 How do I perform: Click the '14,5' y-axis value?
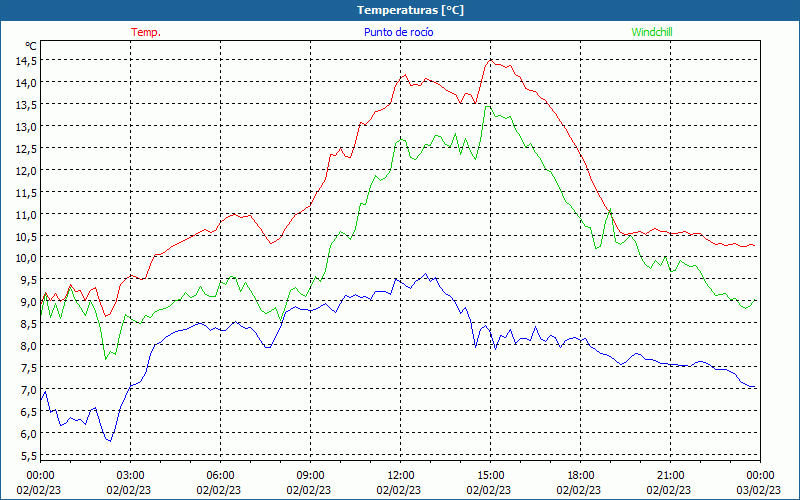[x=26, y=61]
